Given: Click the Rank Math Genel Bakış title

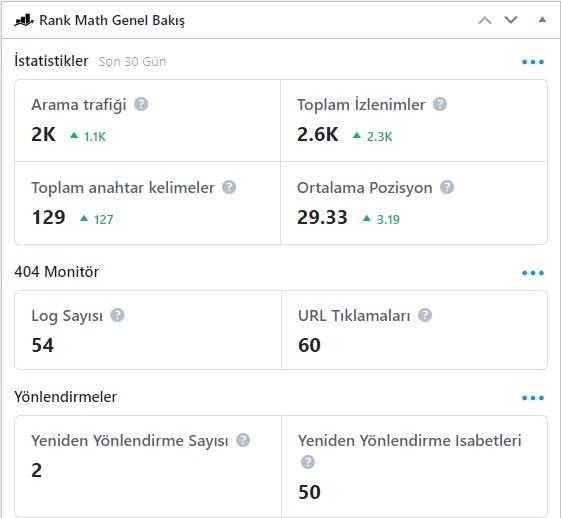Looking at the screenshot, I should point(112,20).
